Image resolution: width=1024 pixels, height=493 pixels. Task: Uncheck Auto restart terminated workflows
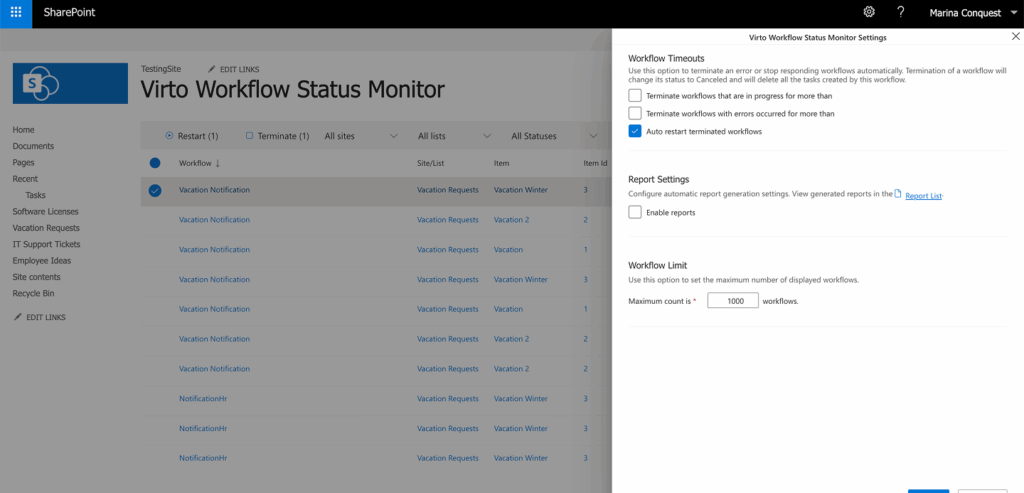(635, 131)
